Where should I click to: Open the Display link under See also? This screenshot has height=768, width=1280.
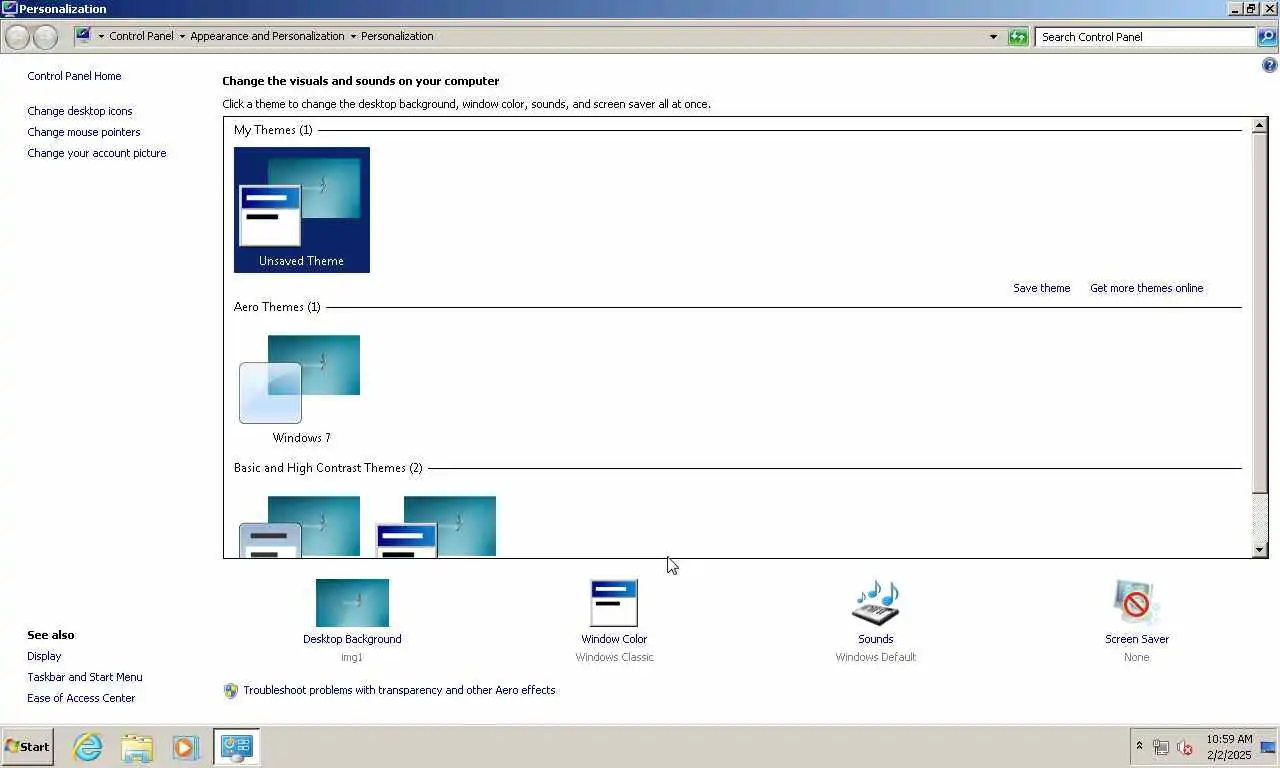tap(44, 656)
